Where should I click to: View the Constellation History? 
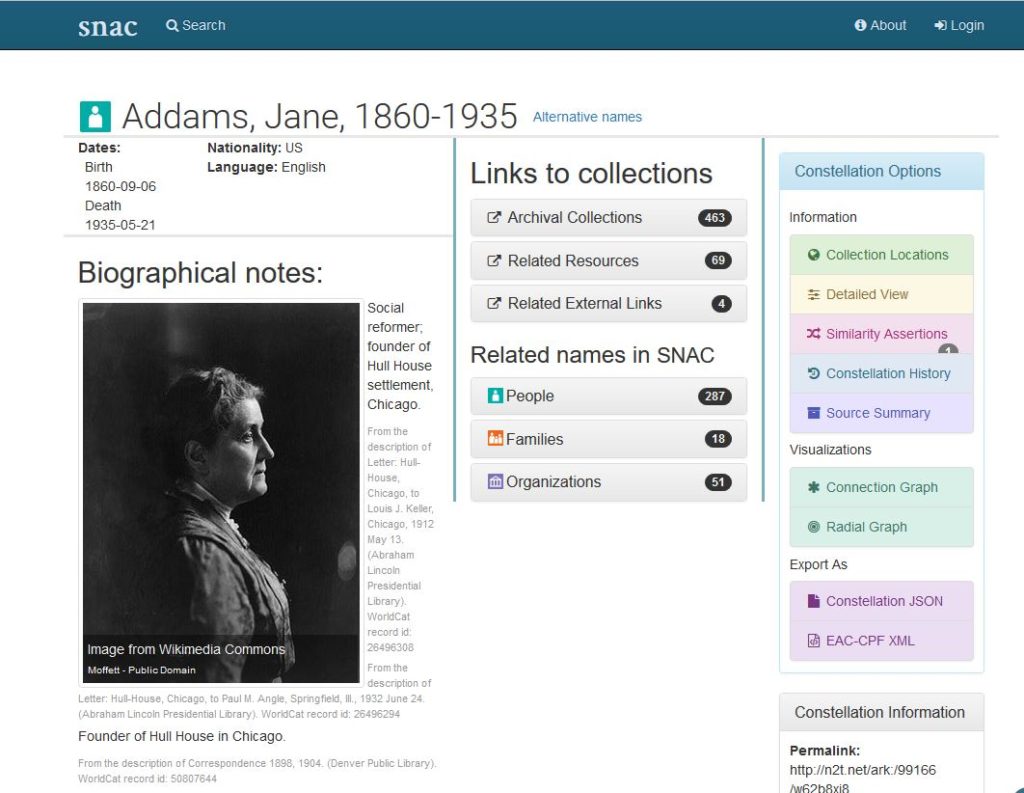pyautogui.click(x=881, y=373)
